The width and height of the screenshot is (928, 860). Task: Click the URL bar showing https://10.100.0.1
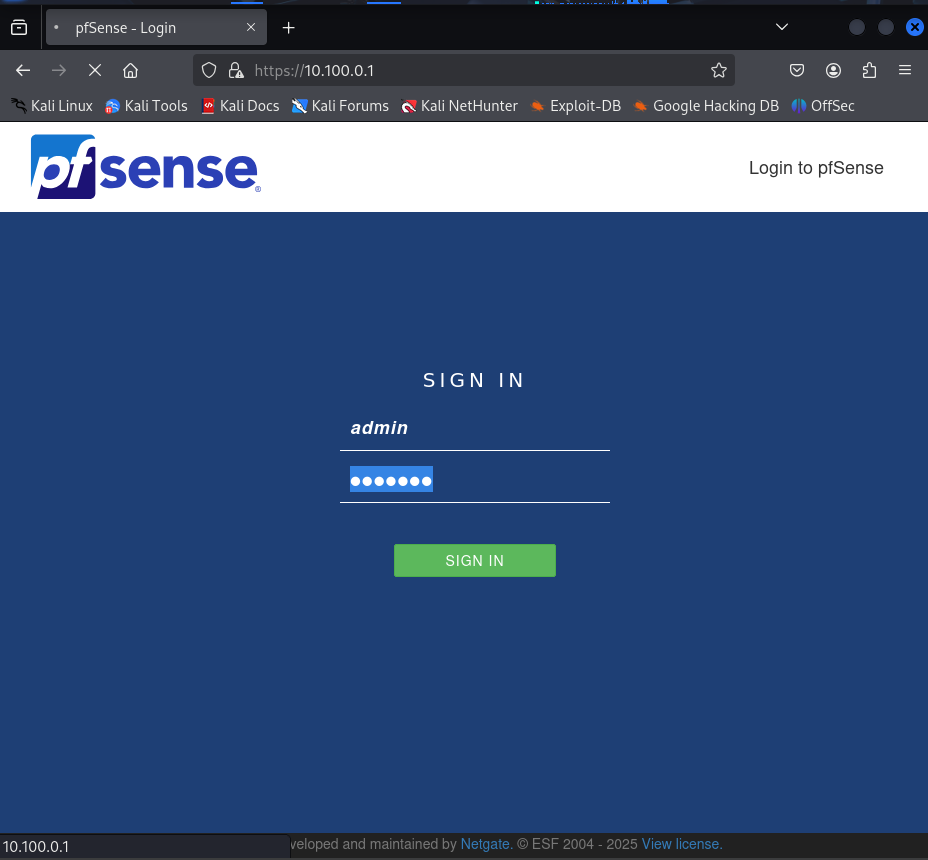coord(464,70)
